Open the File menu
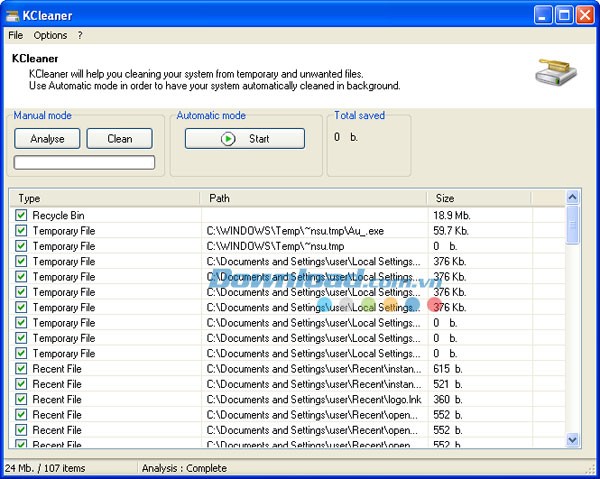This screenshot has height=479, width=600. (15, 35)
